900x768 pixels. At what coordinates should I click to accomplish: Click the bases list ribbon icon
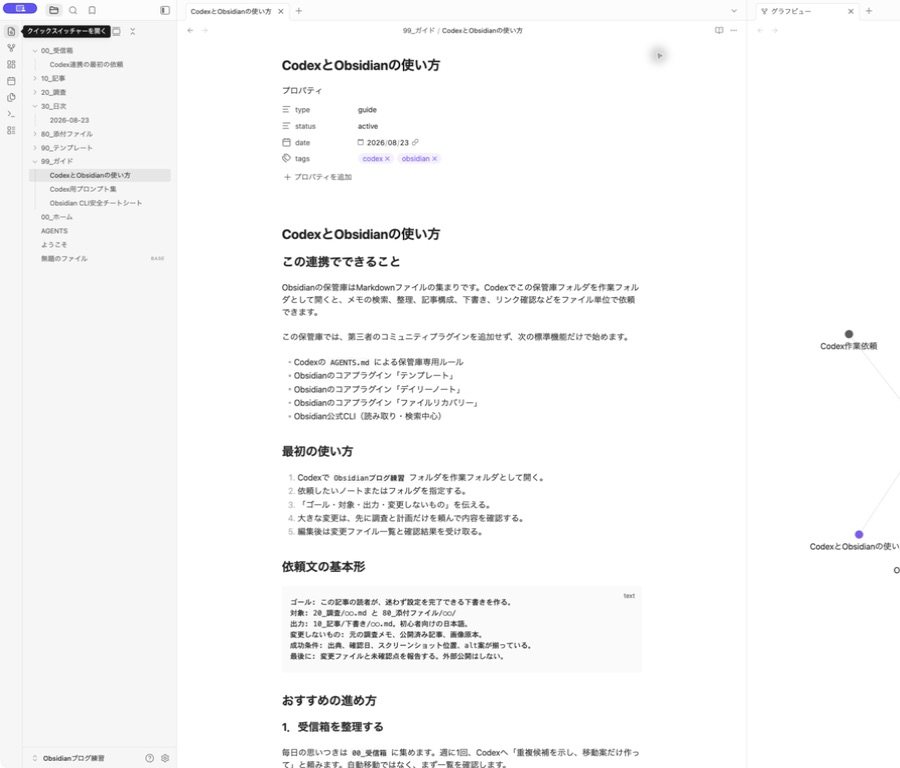[11, 130]
